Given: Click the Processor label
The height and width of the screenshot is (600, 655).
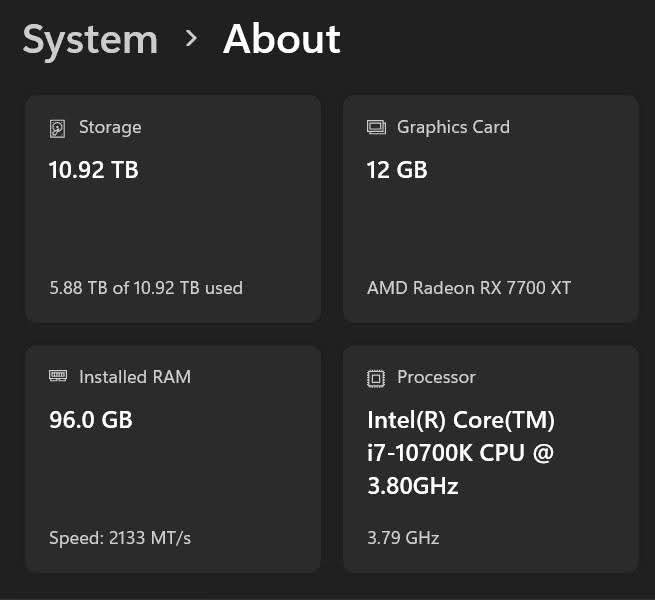Looking at the screenshot, I should 436,377.
